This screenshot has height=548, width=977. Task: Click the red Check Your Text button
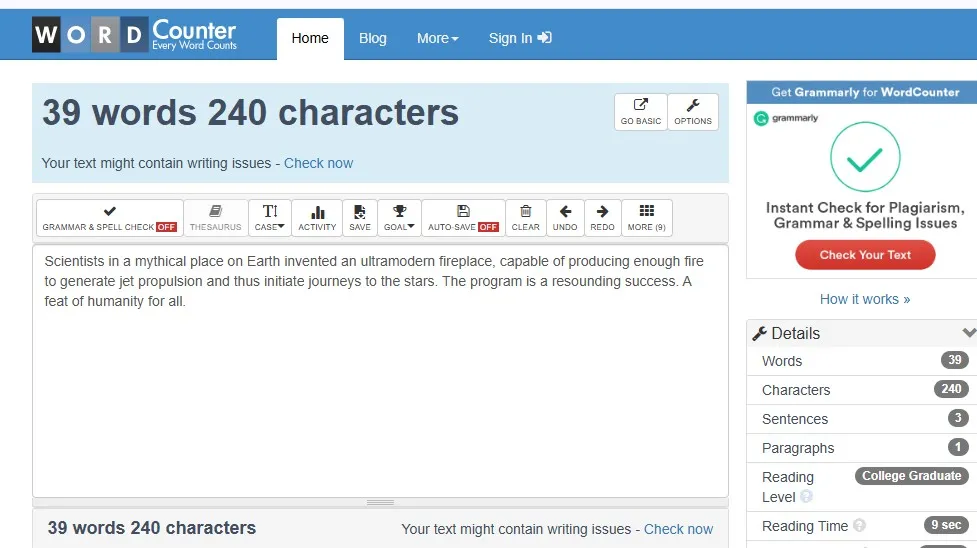(865, 255)
